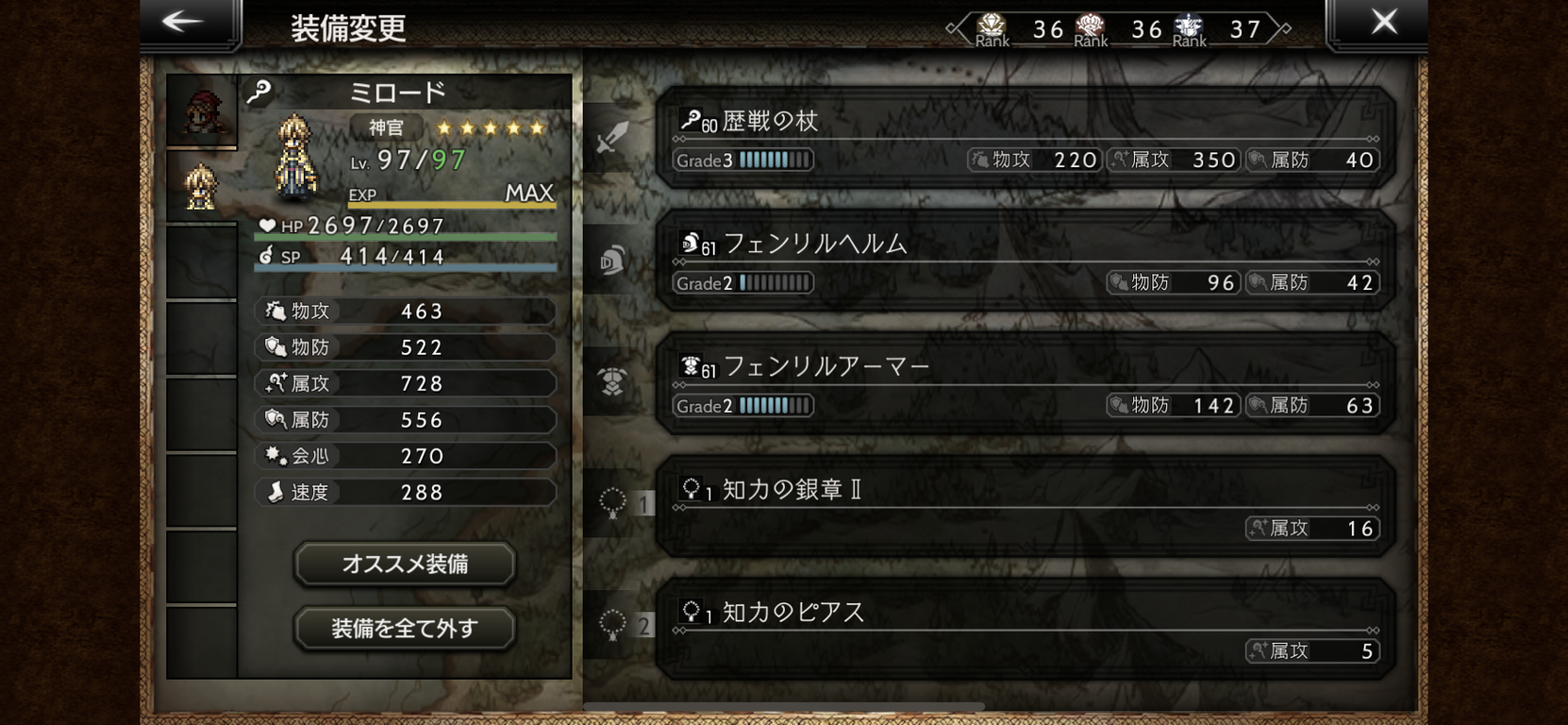This screenshot has width=1568, height=725.
Task: Choose the red-hooded character portrait
Action: point(202,111)
